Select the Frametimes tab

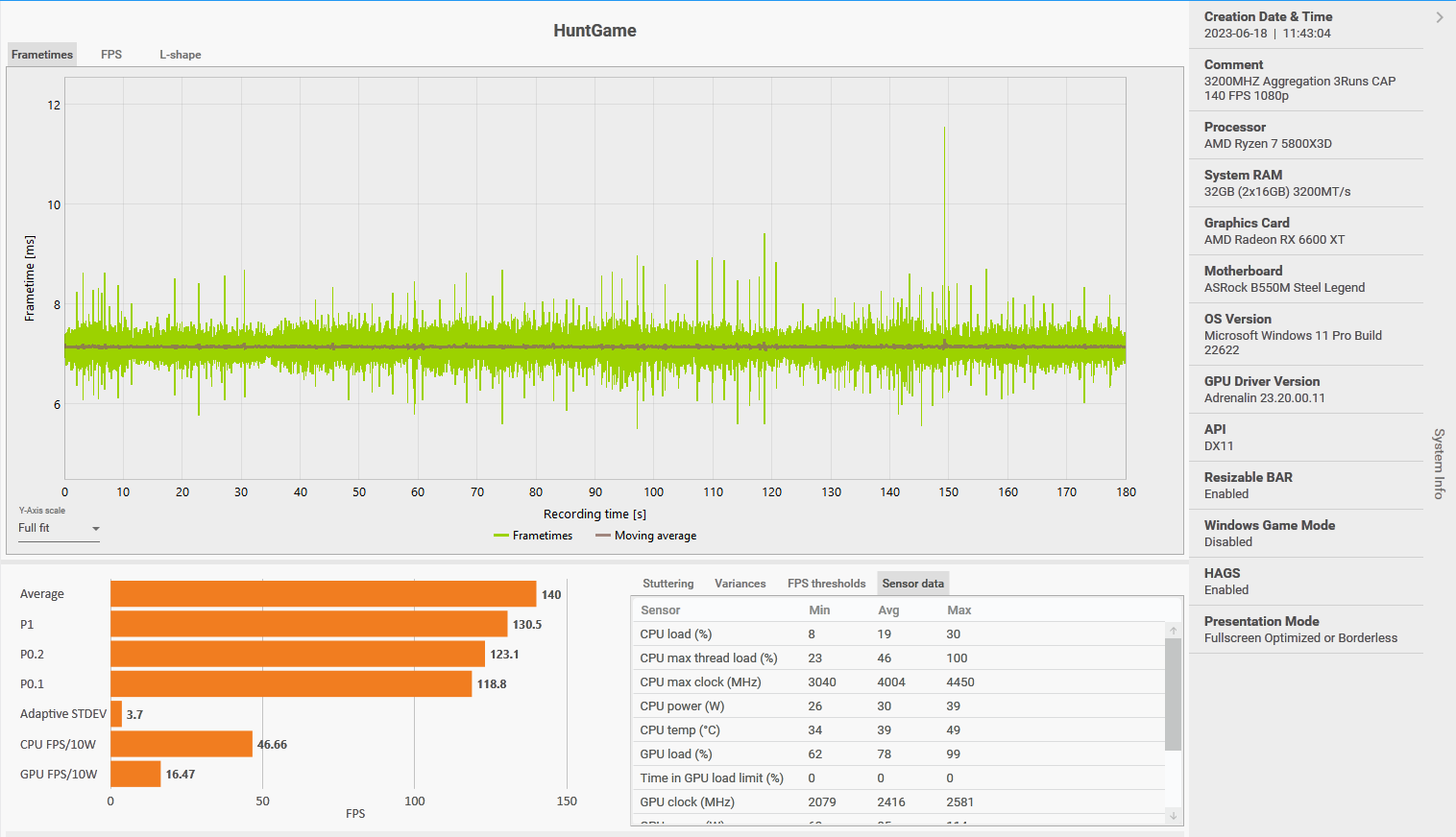point(41,54)
